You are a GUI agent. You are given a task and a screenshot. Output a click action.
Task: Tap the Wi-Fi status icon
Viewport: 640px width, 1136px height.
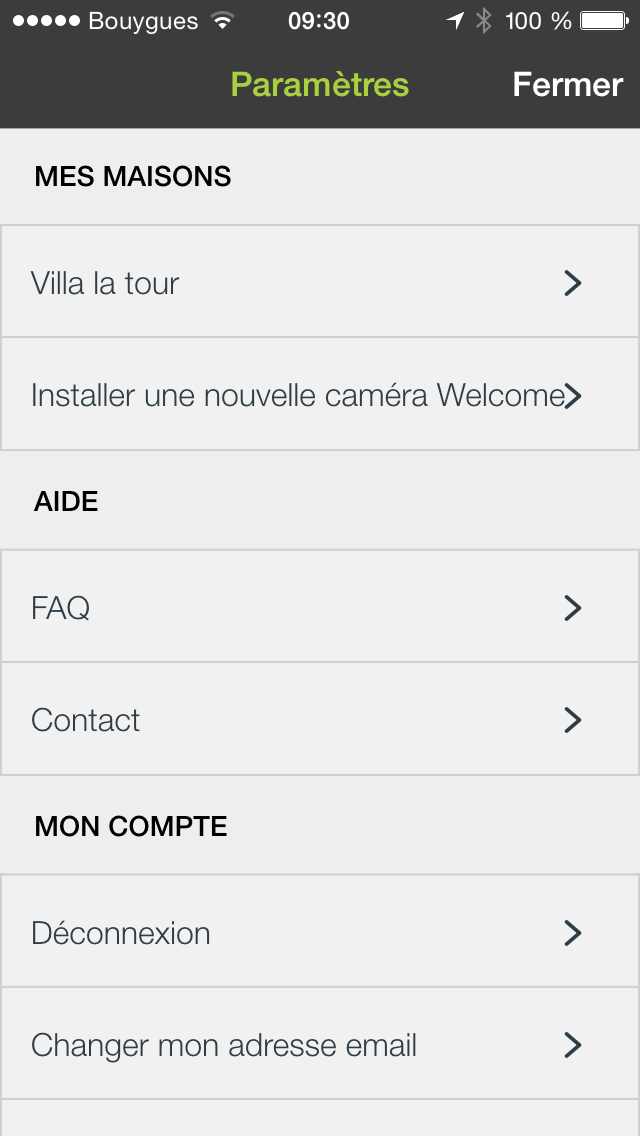[223, 21]
